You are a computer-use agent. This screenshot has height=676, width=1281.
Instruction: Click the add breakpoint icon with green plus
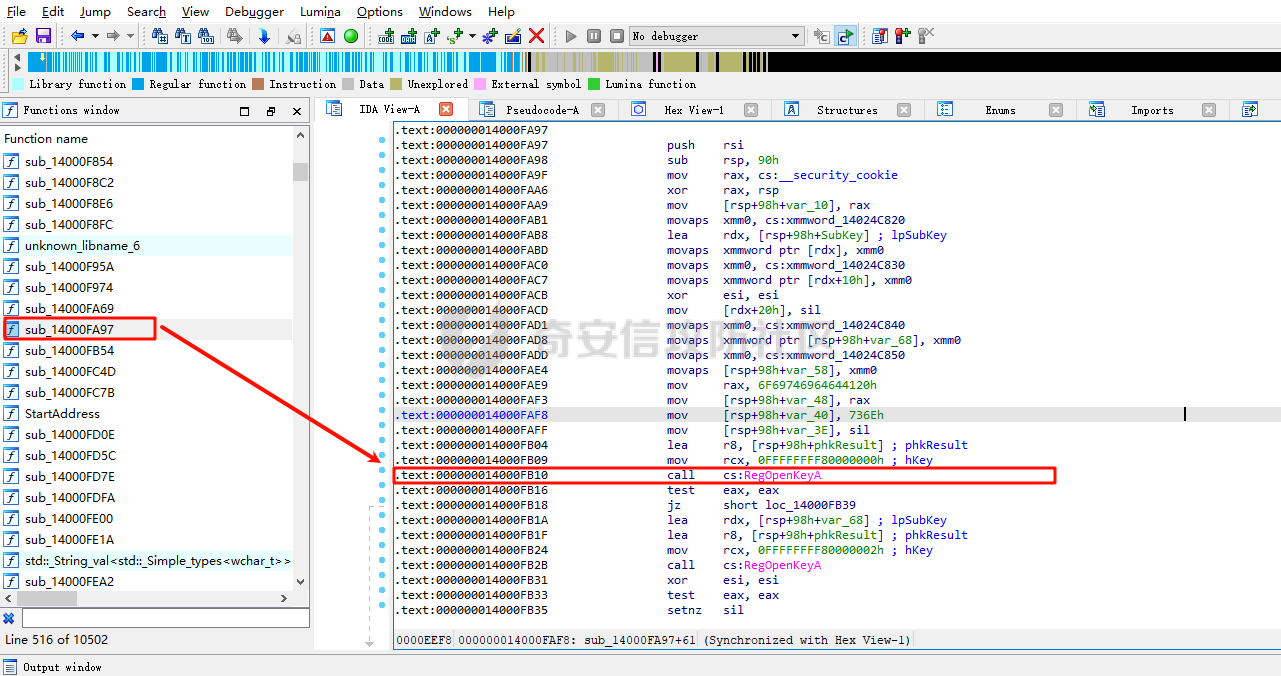coord(903,36)
